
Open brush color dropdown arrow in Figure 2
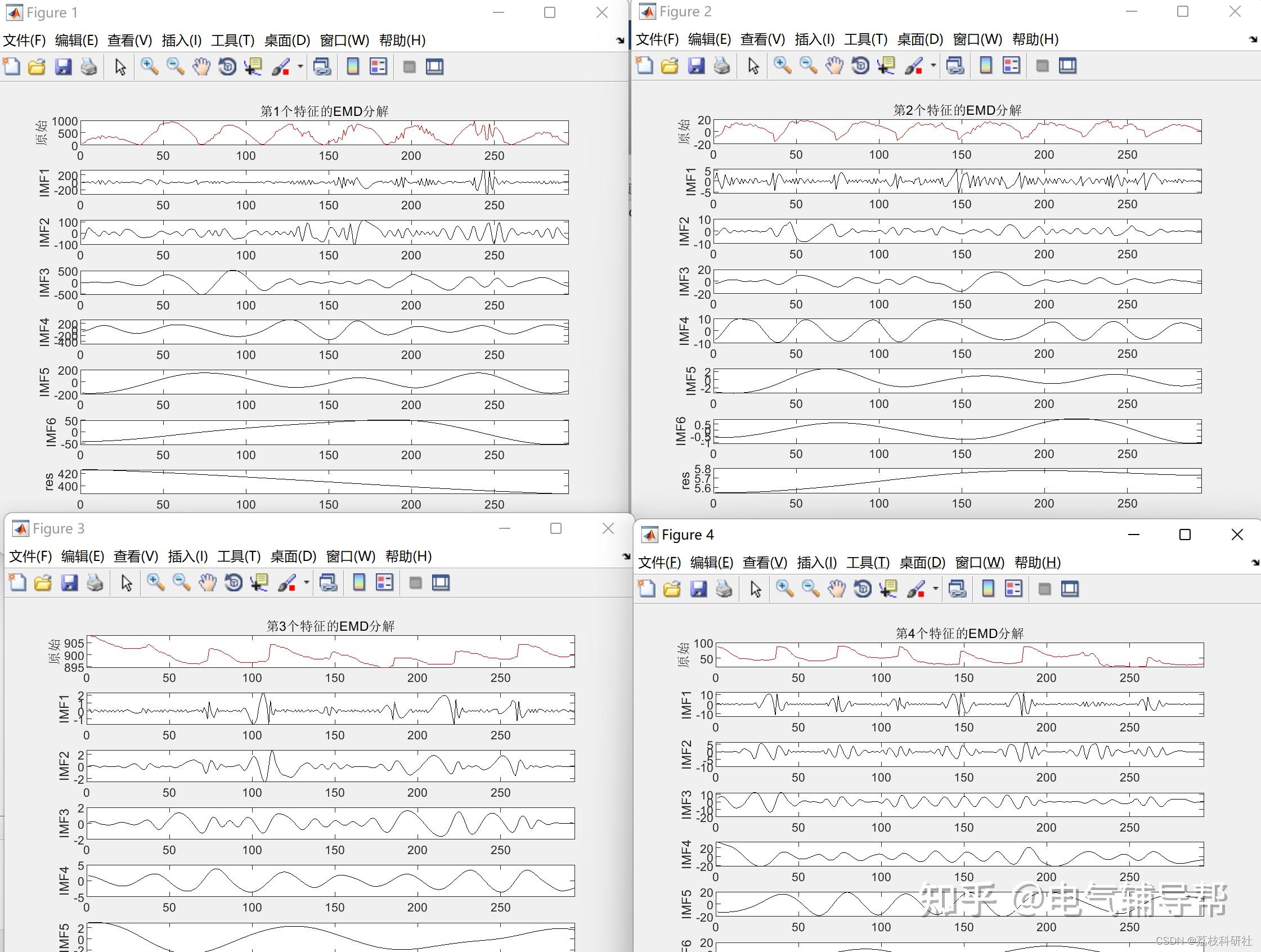coord(933,66)
